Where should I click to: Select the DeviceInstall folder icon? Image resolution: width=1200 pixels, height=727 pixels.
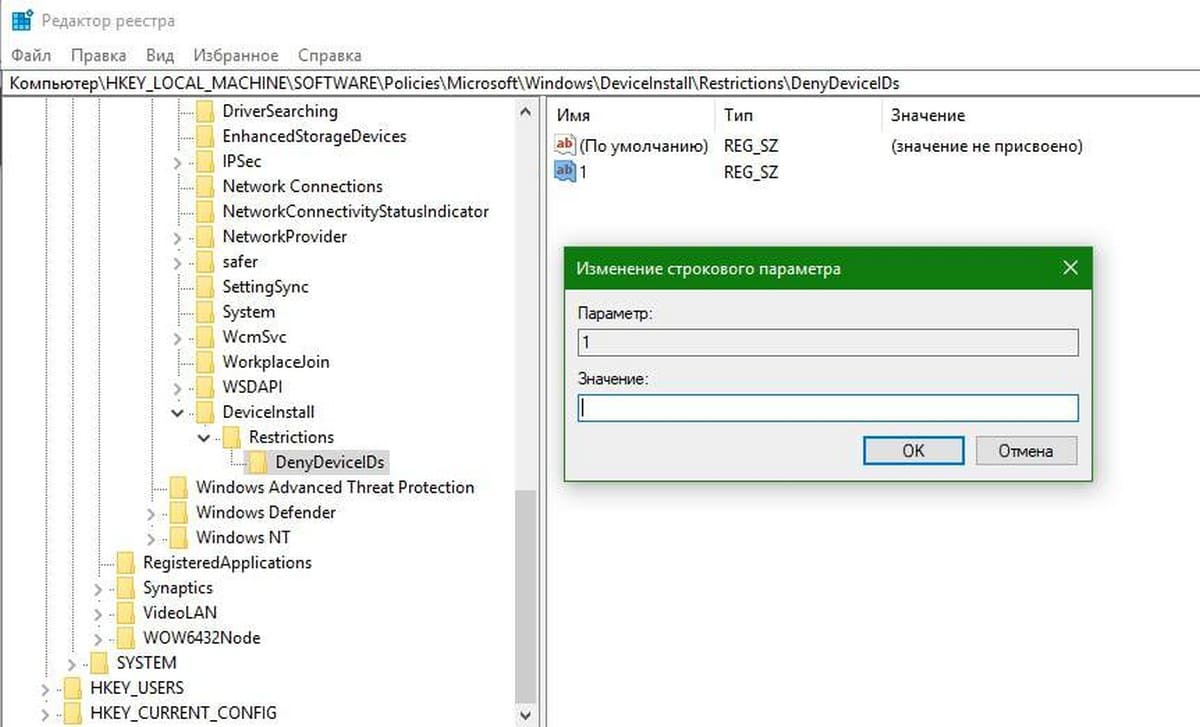point(205,411)
